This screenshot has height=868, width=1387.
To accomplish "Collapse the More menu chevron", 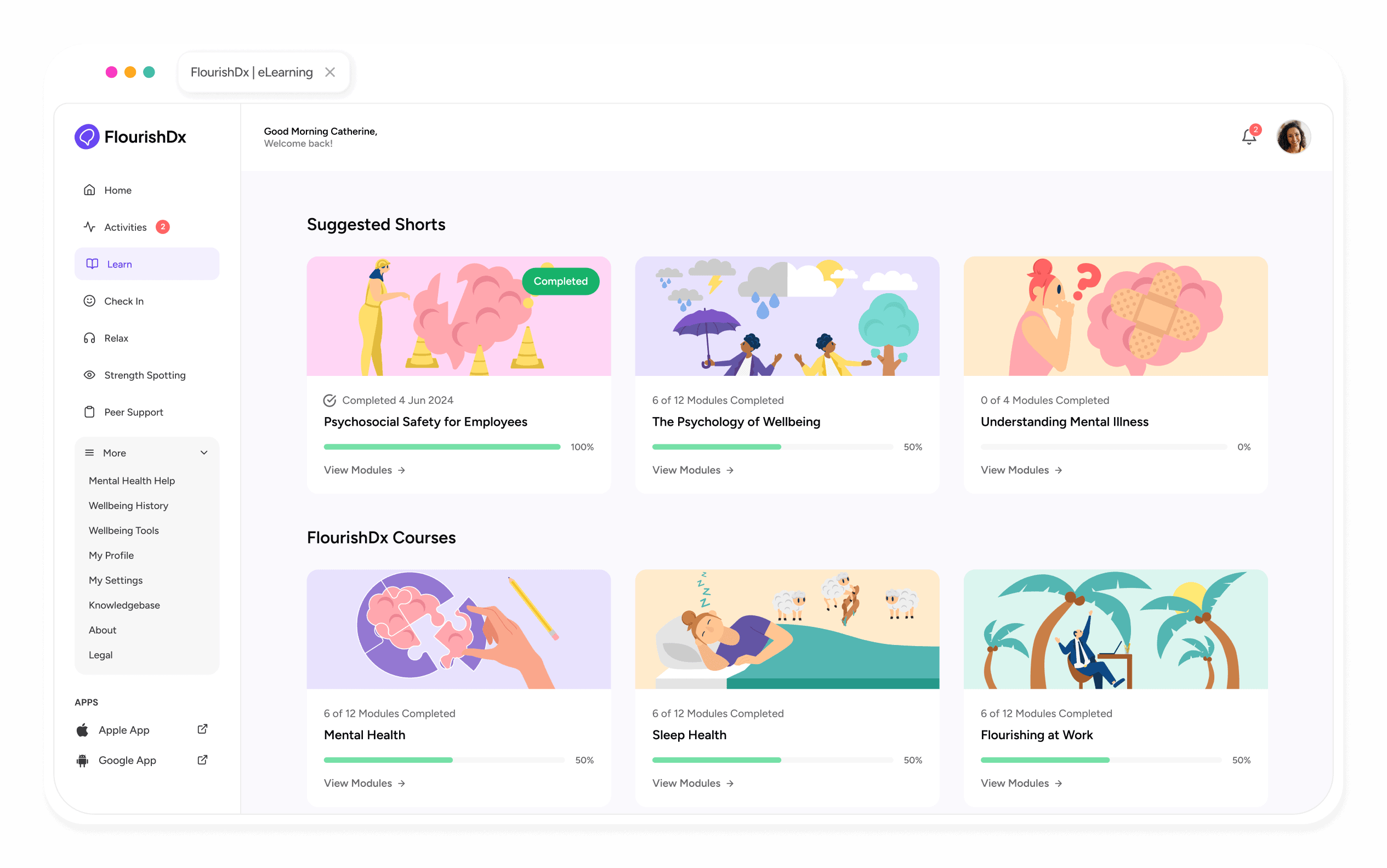I will pos(204,453).
